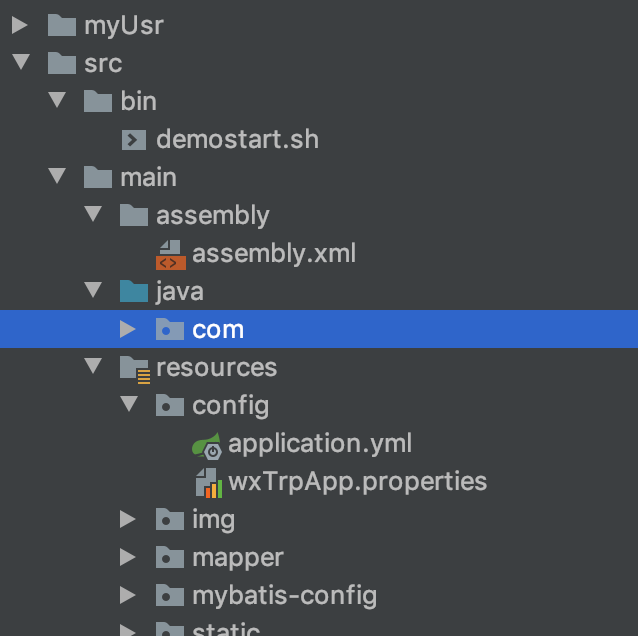The height and width of the screenshot is (636, 638).
Task: Select the img folder label
Action: (x=213, y=519)
